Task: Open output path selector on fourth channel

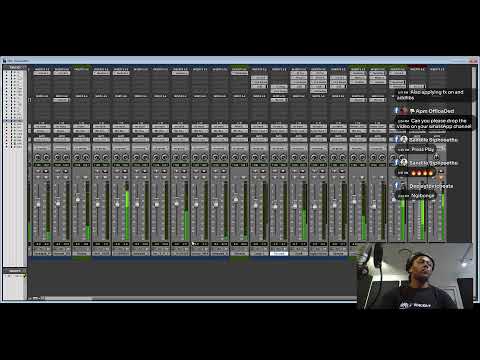Action: (x=101, y=131)
